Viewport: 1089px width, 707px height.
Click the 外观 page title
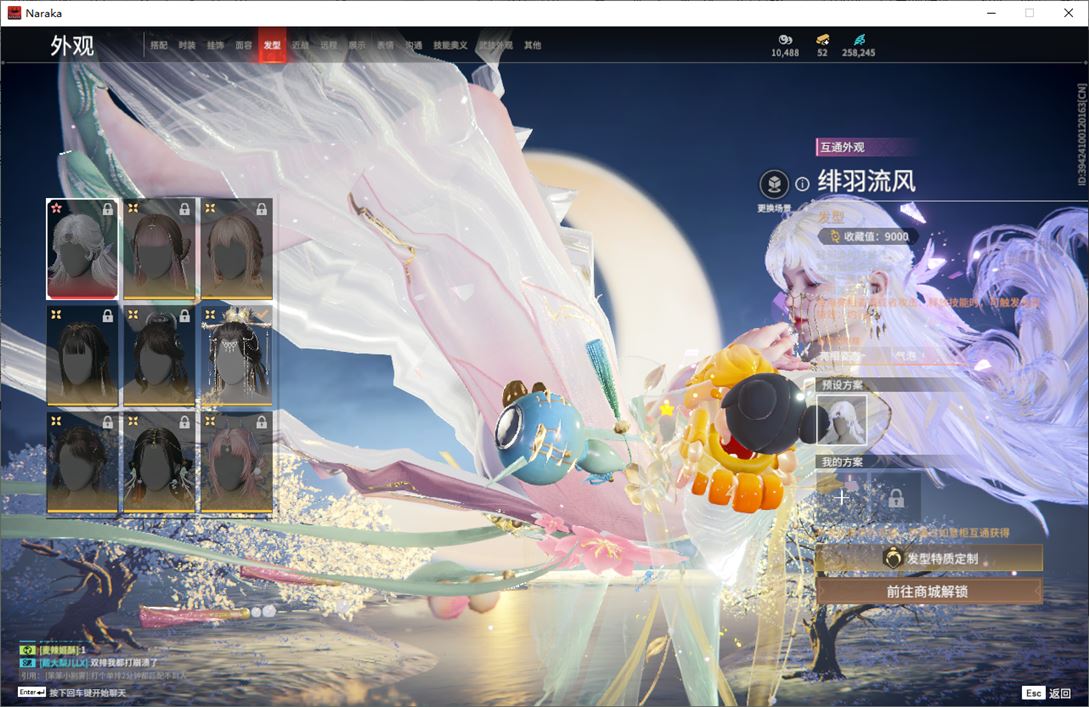pos(72,46)
